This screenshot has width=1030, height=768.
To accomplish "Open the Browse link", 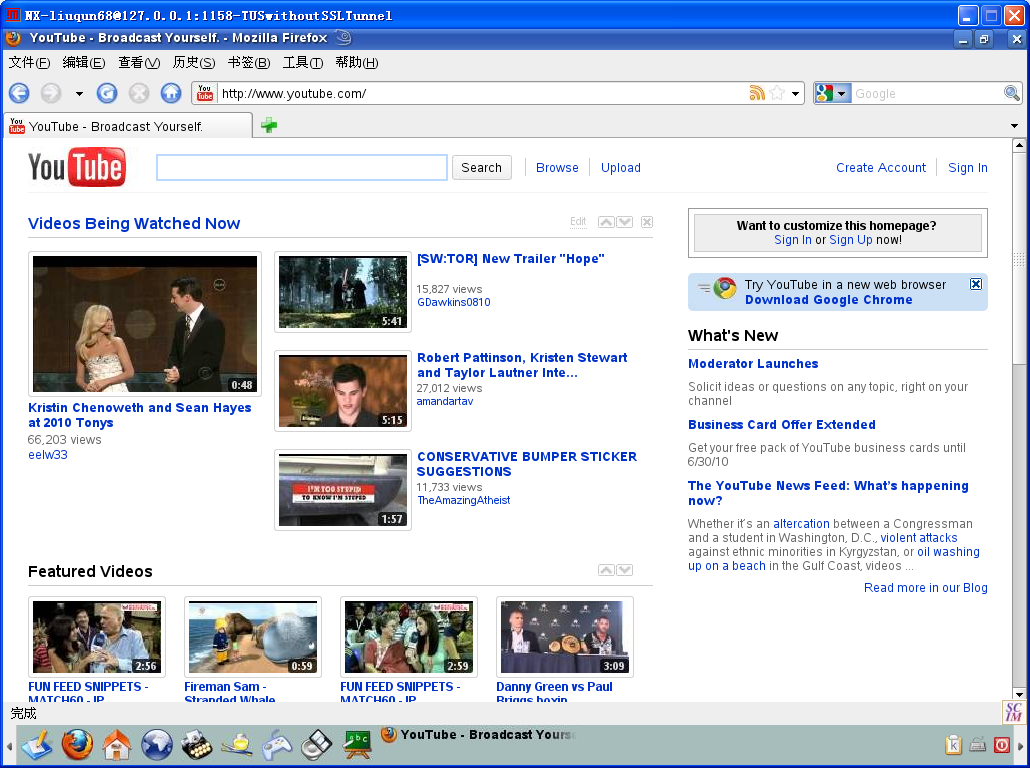I will 557,168.
